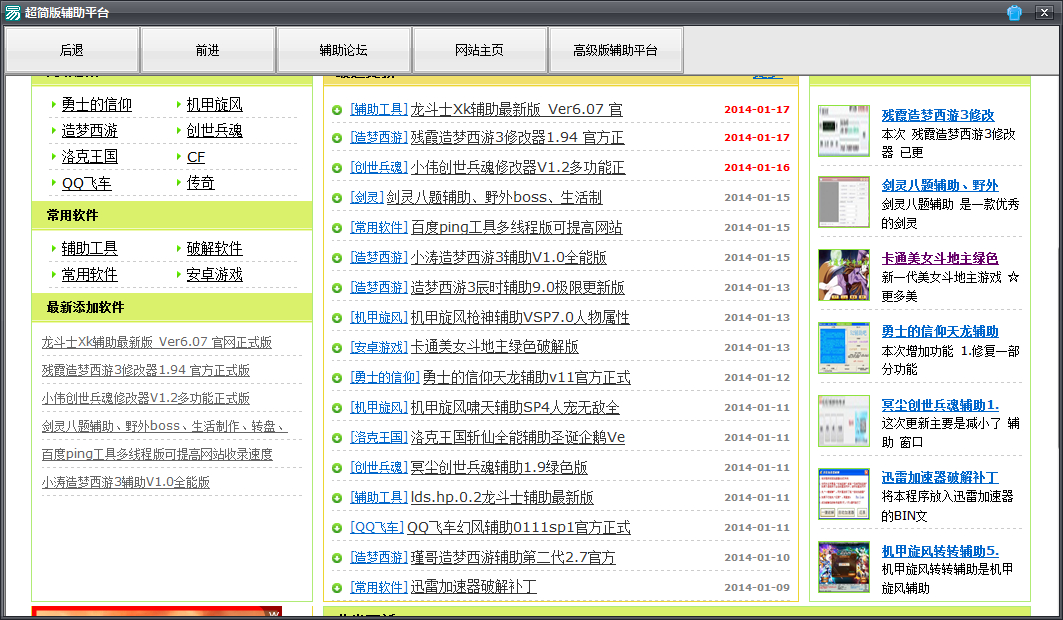Open 安卓游戏 link in left sidebar

[x=214, y=274]
